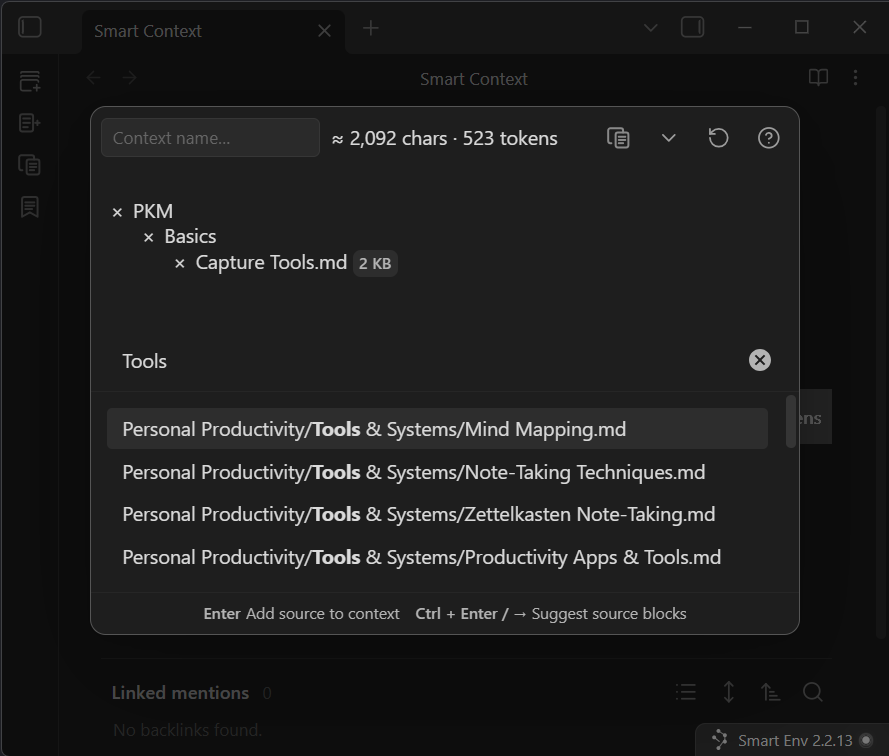Click the refresh context icon
This screenshot has width=889, height=756.
718,138
